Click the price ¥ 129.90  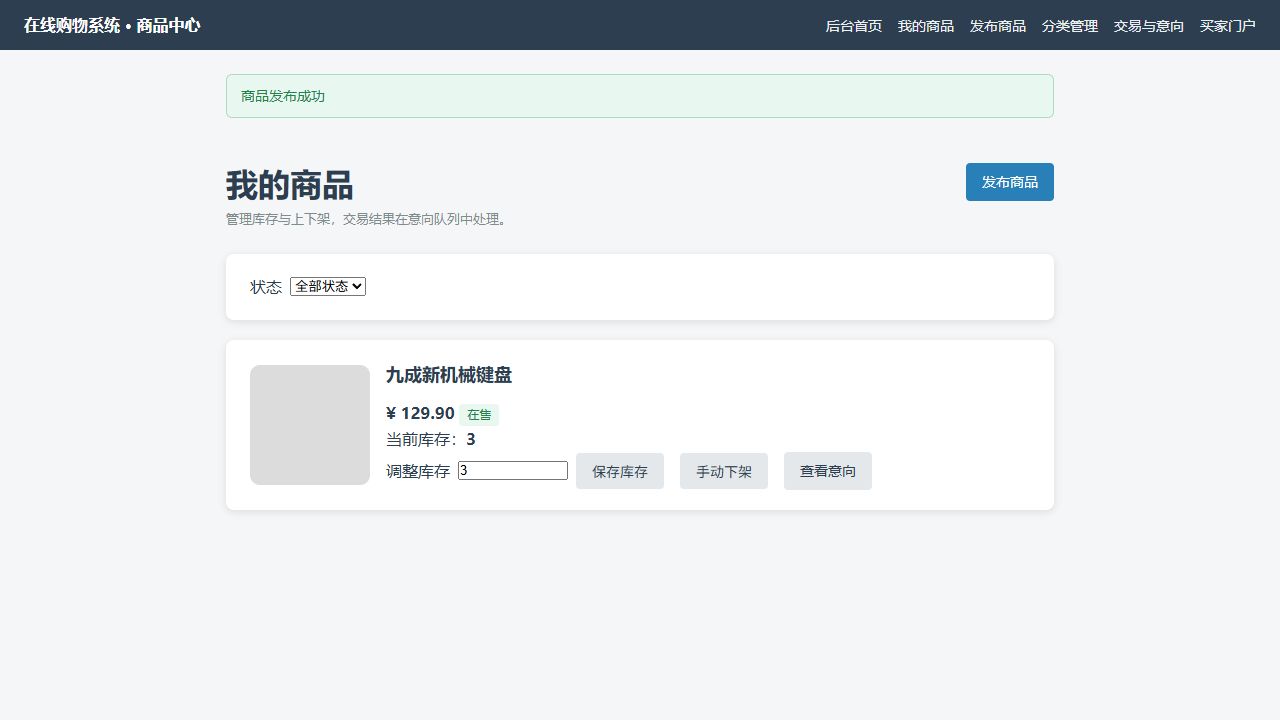420,413
